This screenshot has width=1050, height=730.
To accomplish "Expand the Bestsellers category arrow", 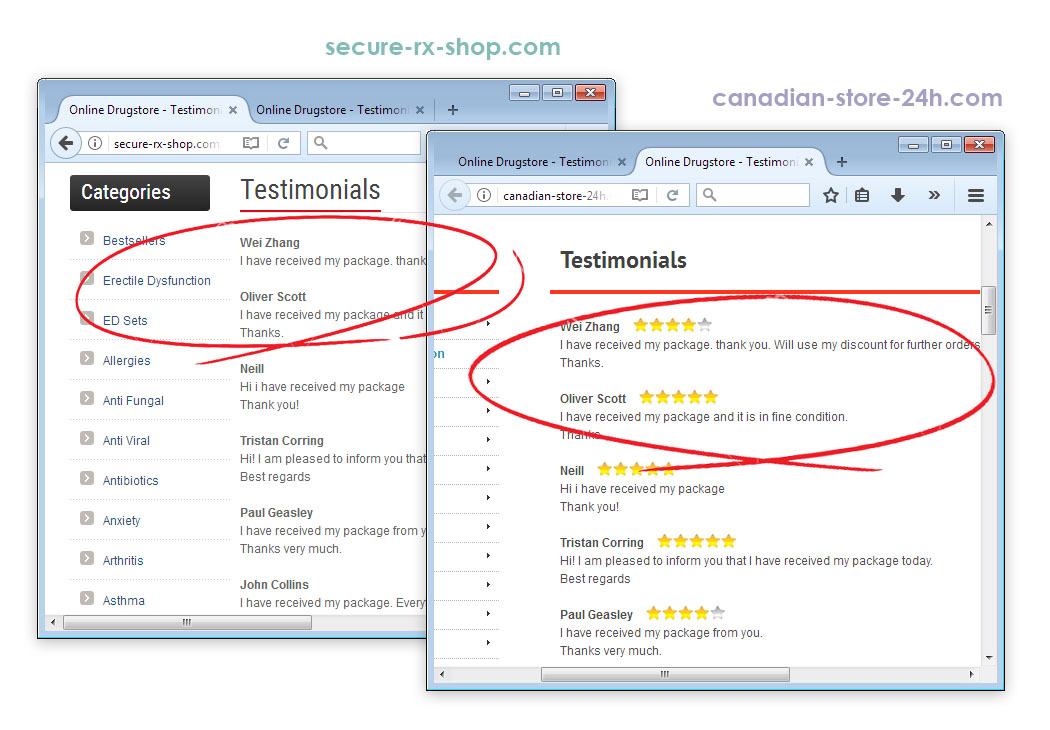I will pos(87,239).
